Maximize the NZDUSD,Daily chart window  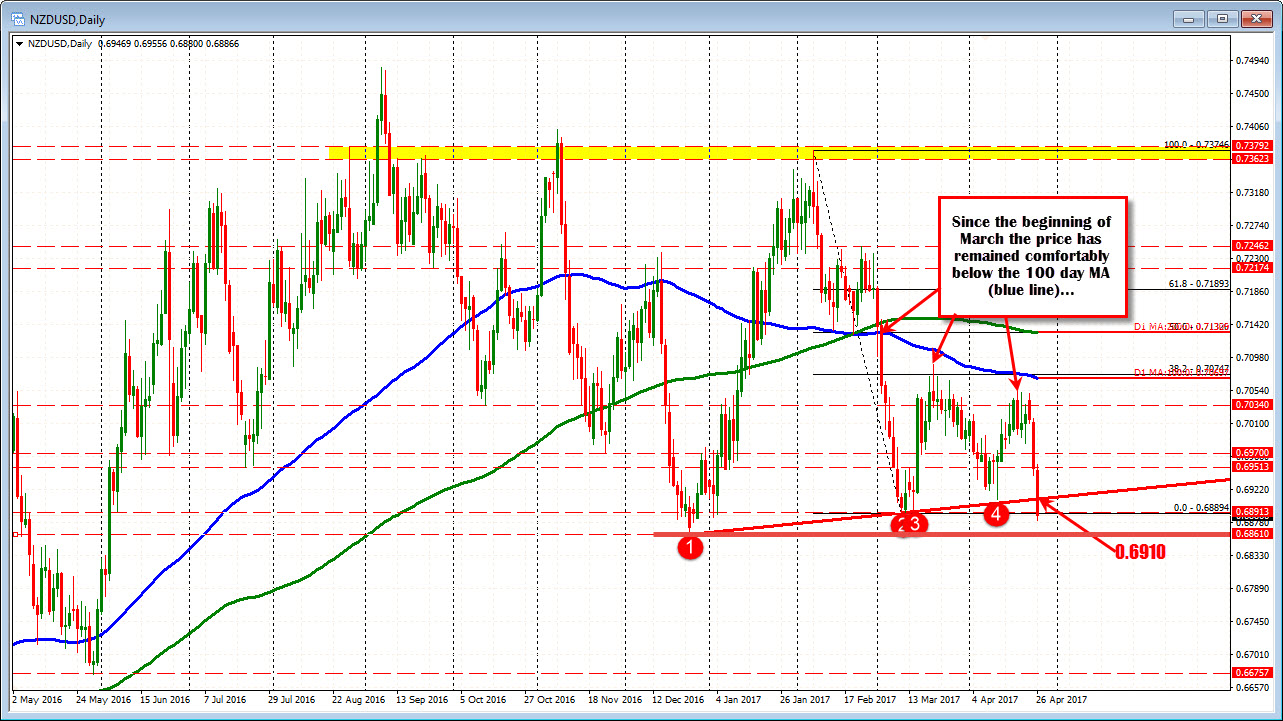[1222, 18]
